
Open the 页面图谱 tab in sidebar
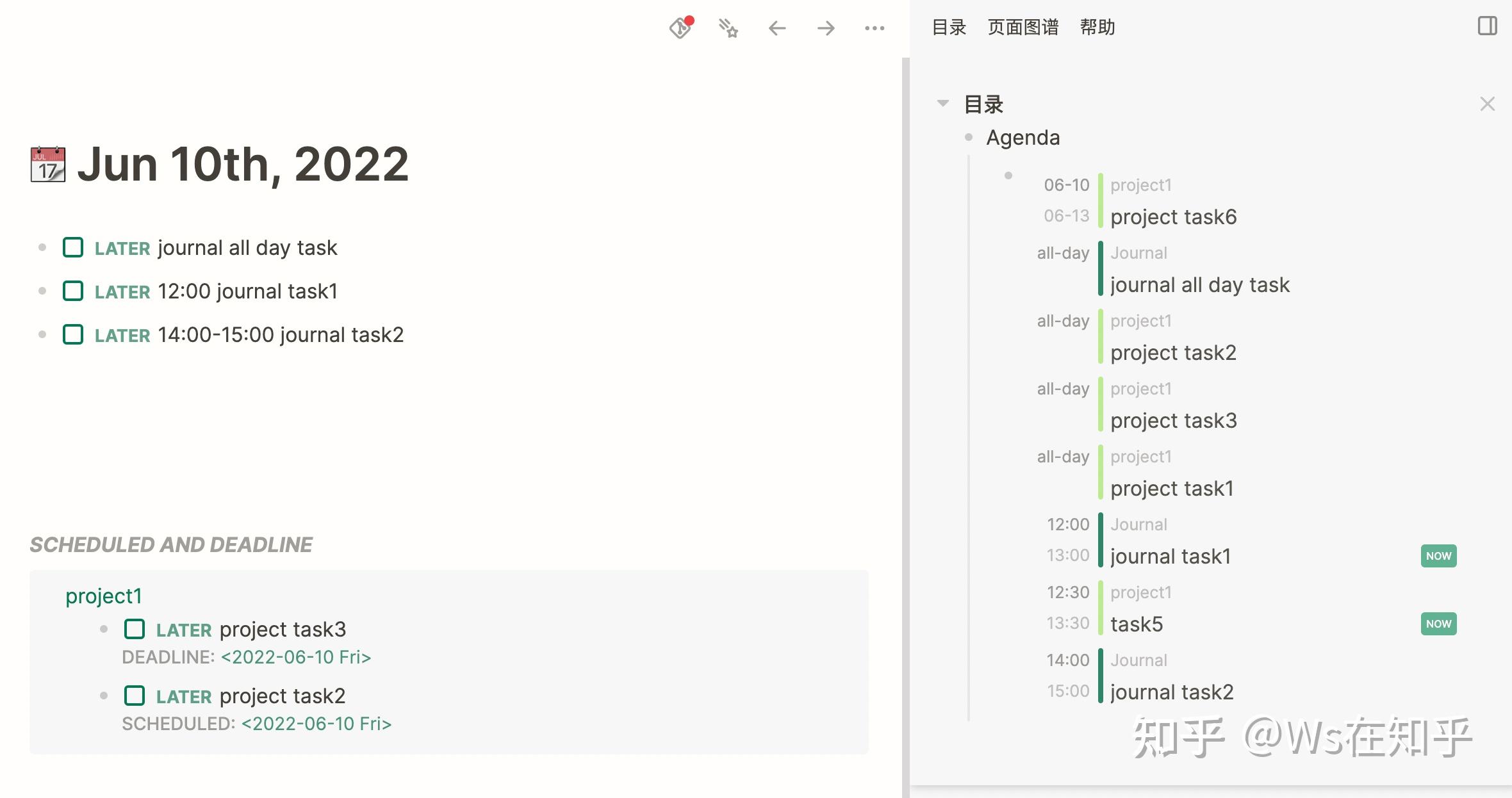click(x=1023, y=27)
